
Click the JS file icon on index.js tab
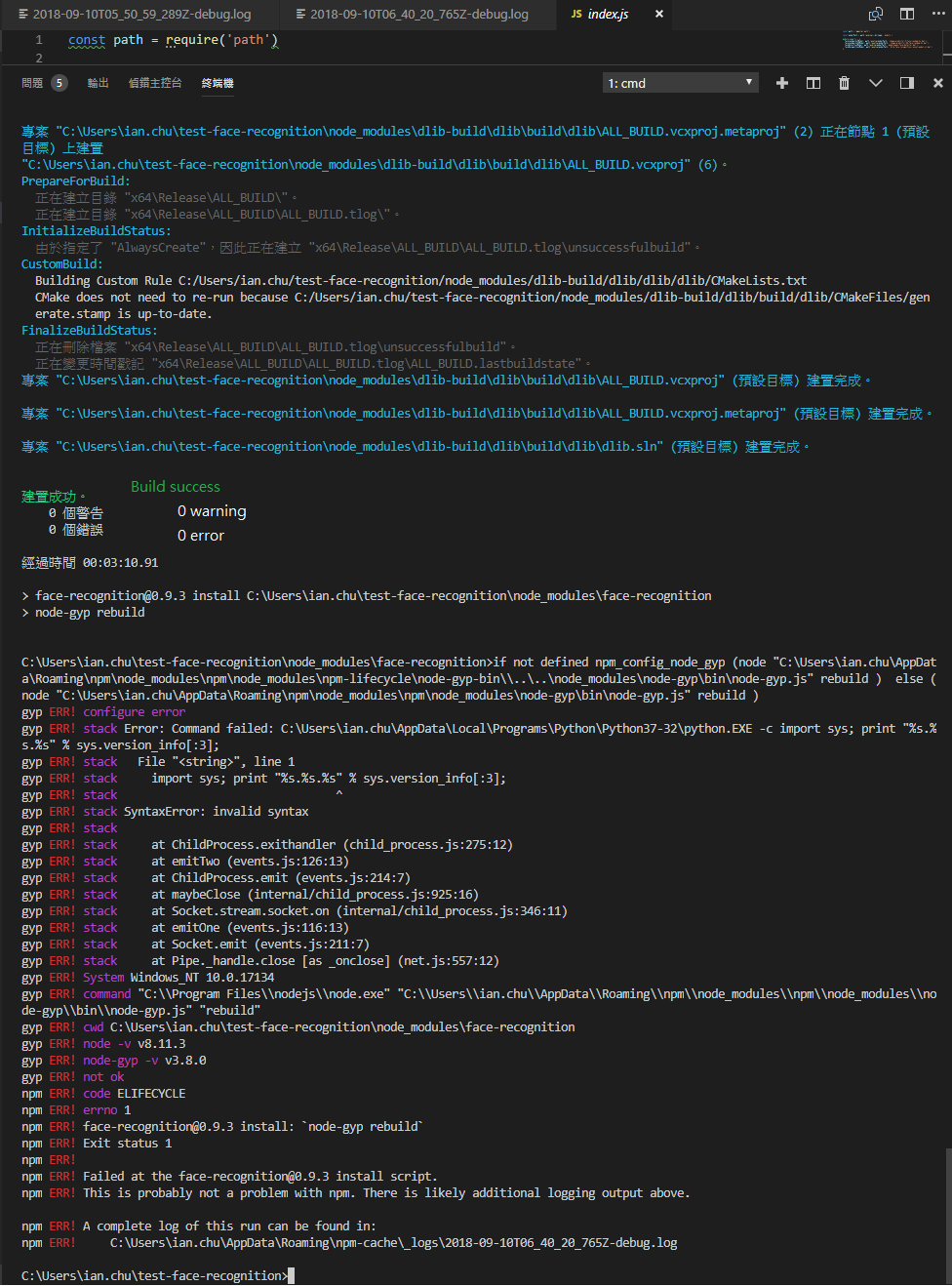(x=576, y=14)
